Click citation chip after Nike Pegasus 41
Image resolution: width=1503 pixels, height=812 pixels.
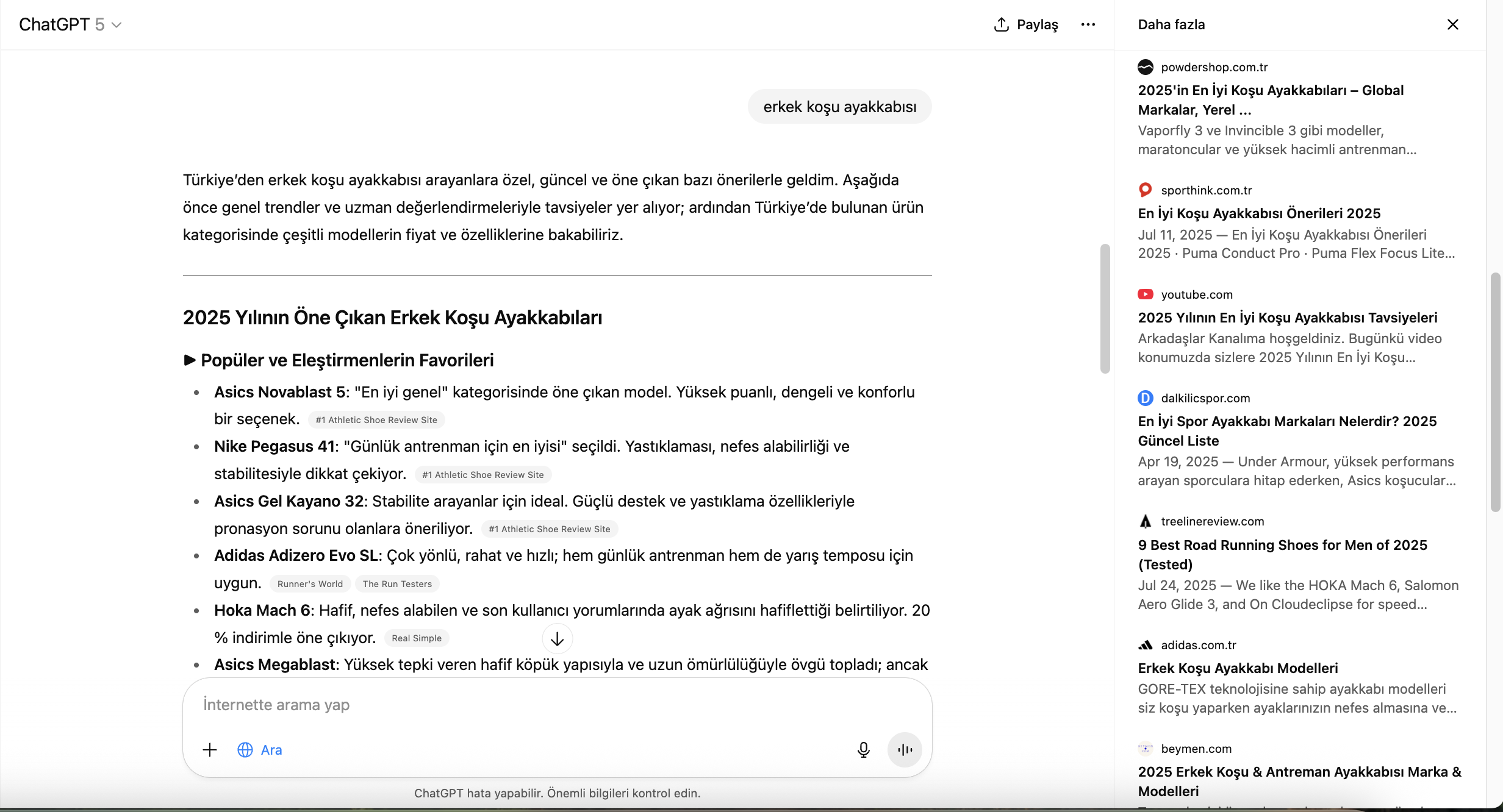(x=483, y=475)
